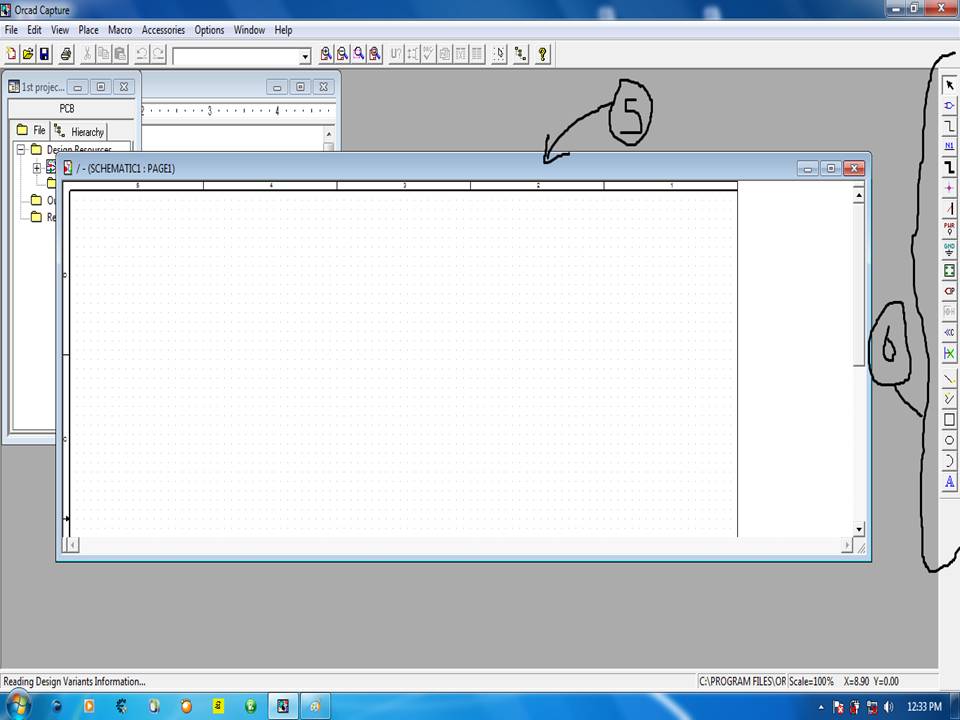The width and height of the screenshot is (960, 720).
Task: Select the Place Bus Entry tool
Action: point(949,209)
